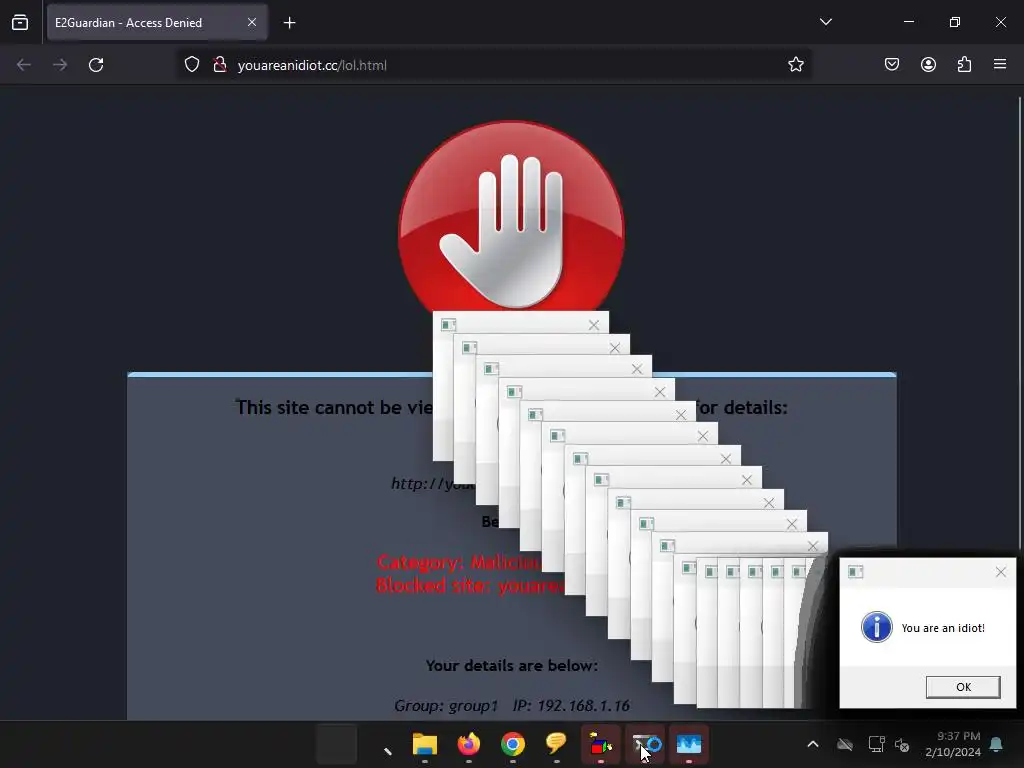Open Google Chrome from the taskbar

[x=513, y=744]
